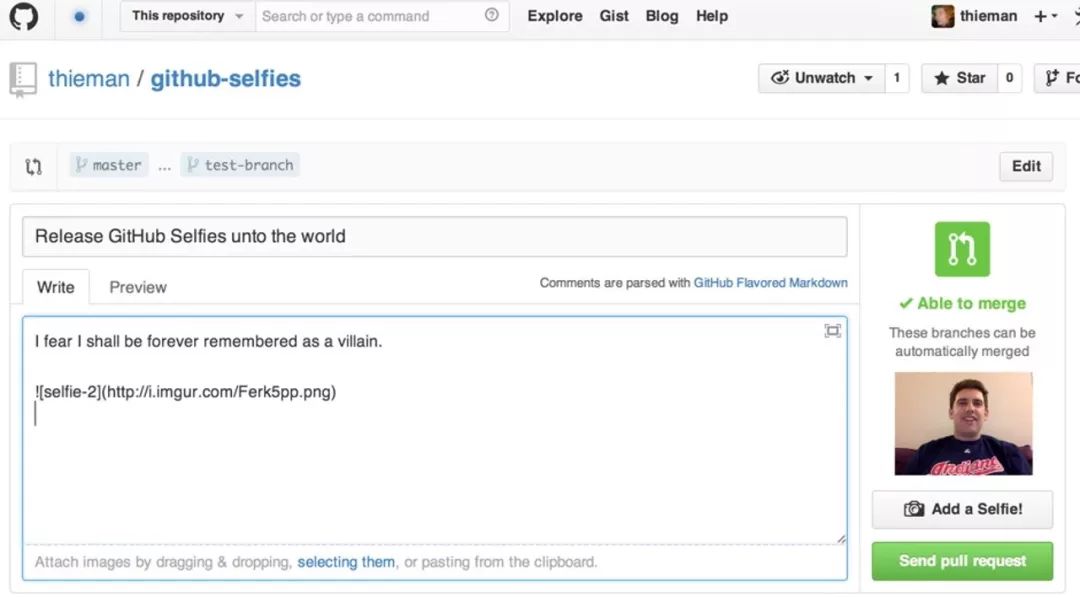1080x598 pixels.
Task: Open the plus create-new dropdown
Action: pos(1045,16)
